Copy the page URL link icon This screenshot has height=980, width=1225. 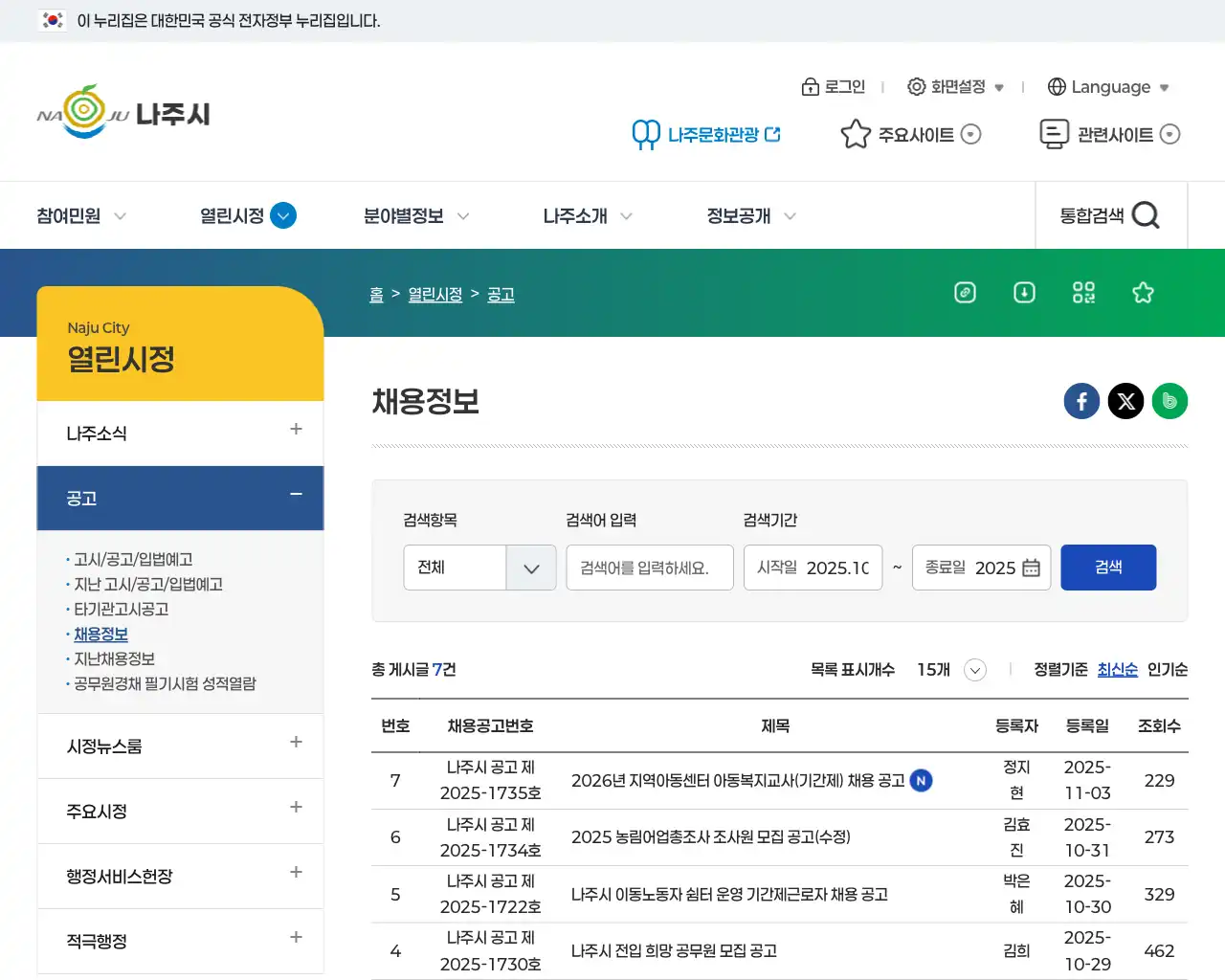pos(965,293)
